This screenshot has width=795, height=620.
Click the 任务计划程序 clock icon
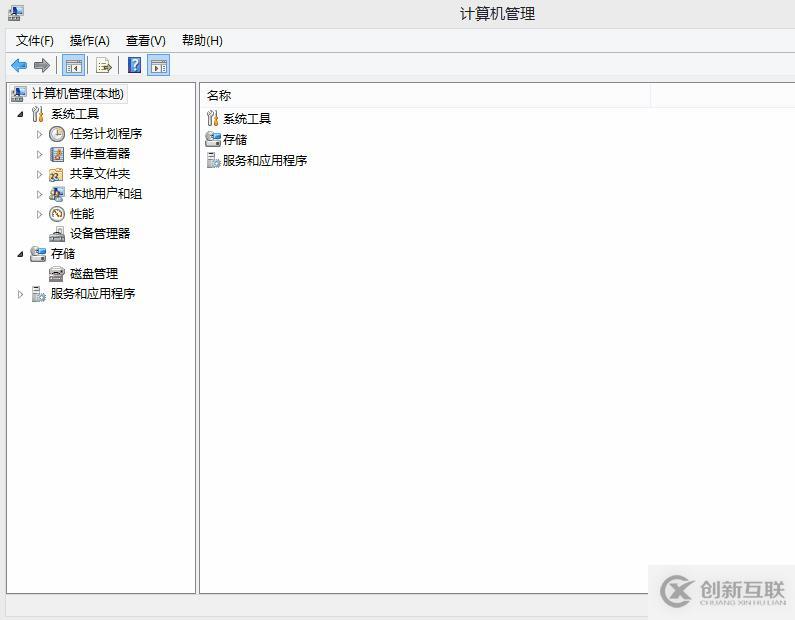click(57, 134)
